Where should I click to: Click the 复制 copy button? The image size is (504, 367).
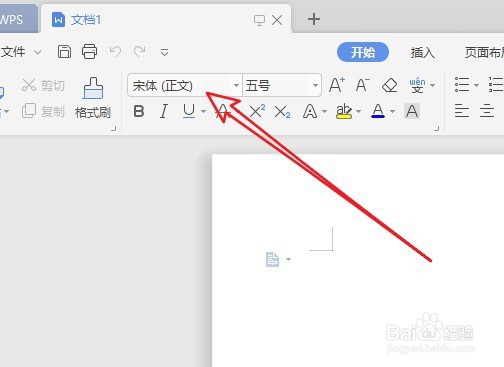coord(43,111)
